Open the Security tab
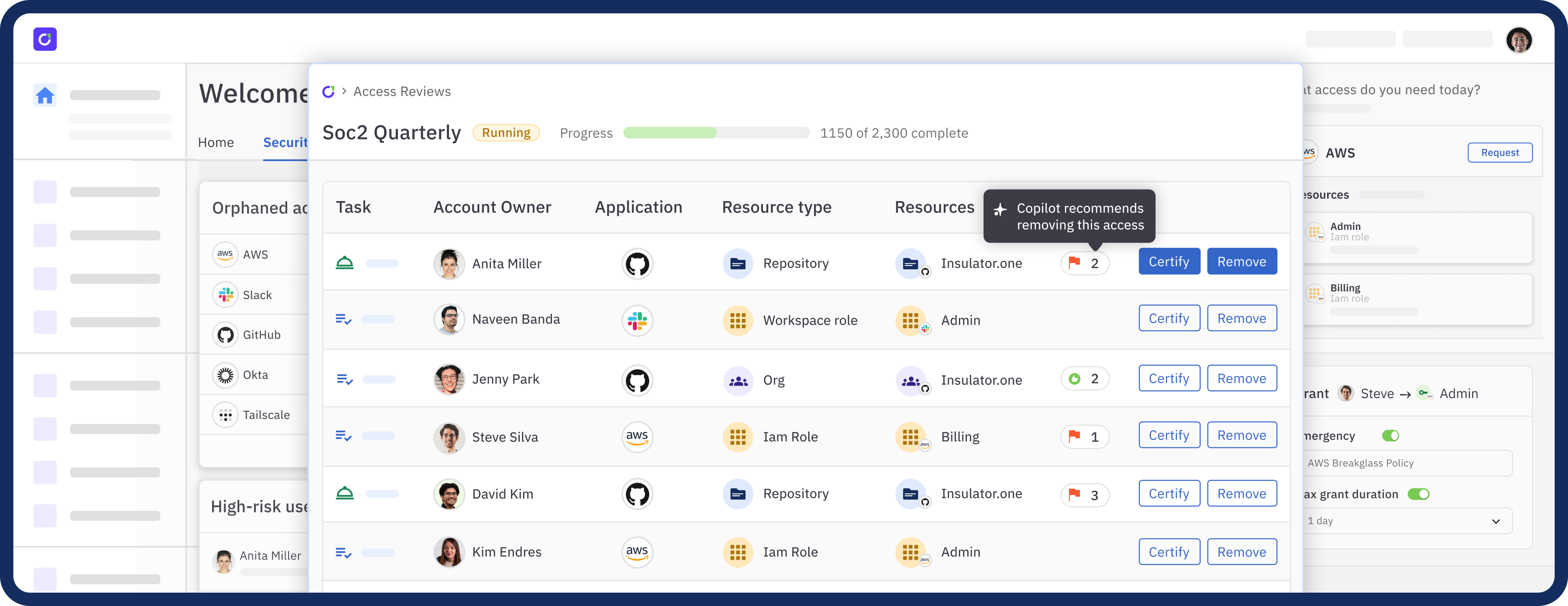Image resolution: width=1568 pixels, height=606 pixels. pyautogui.click(x=285, y=142)
